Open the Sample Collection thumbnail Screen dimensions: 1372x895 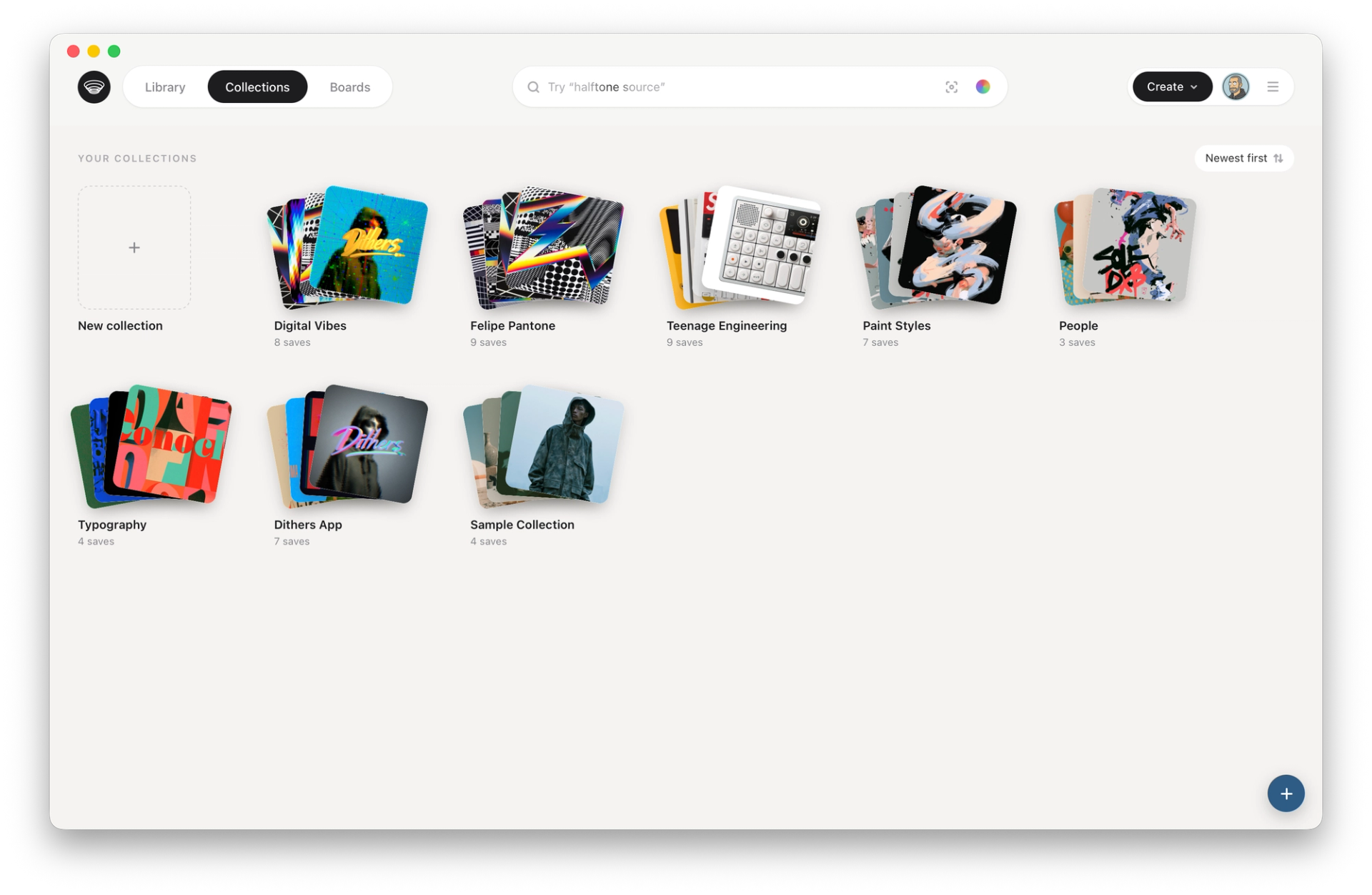tap(543, 446)
